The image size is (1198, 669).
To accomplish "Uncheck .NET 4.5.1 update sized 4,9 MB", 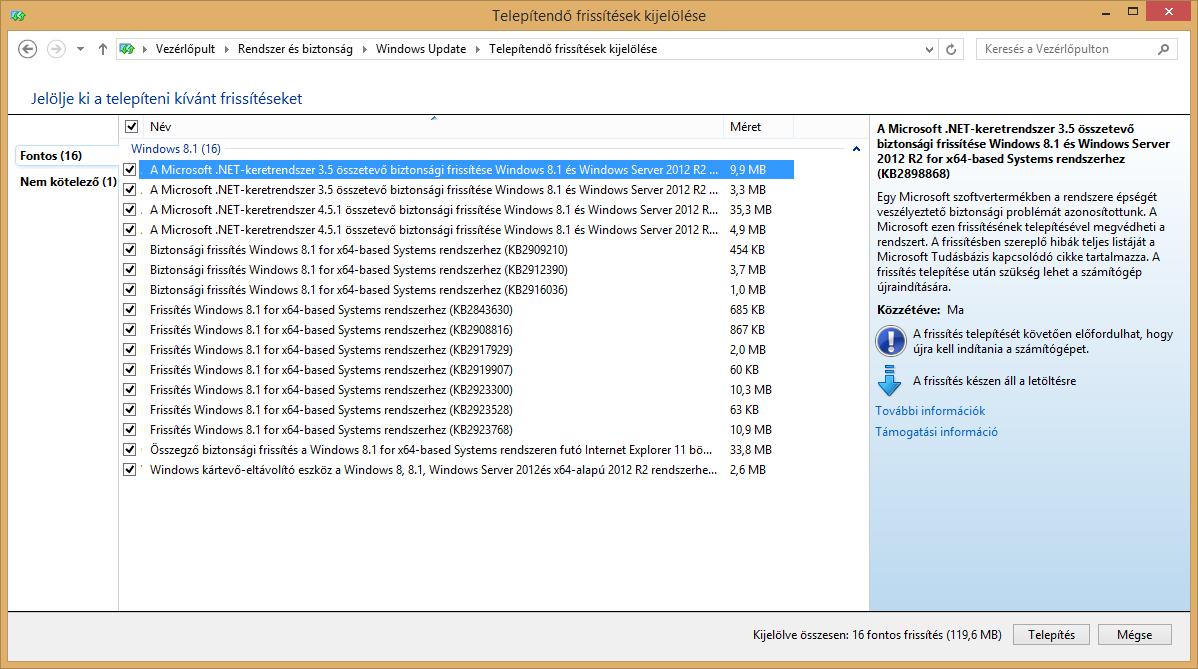I will tap(130, 229).
